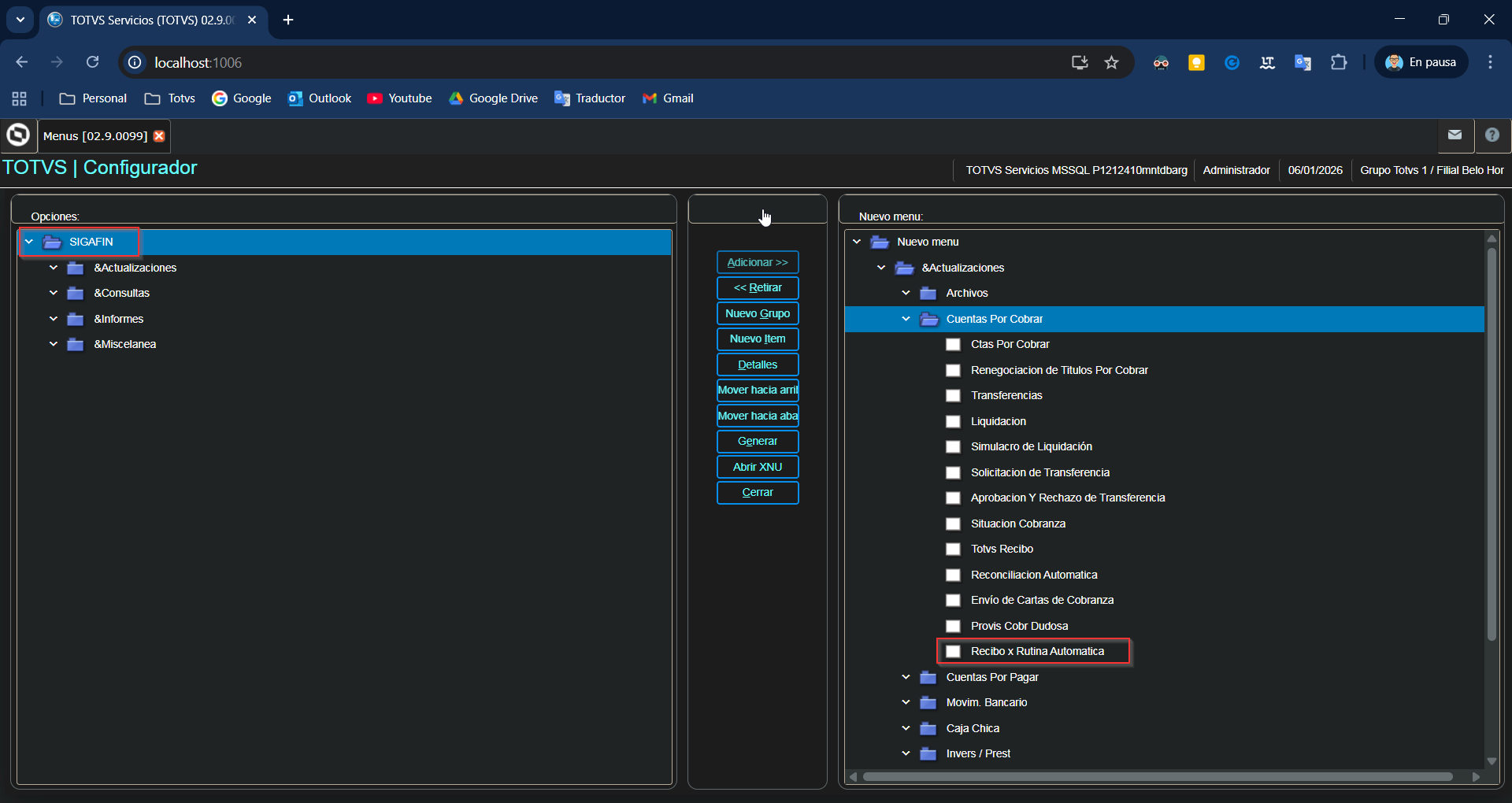
Task: Check the Liquidacion item box
Action: point(953,421)
